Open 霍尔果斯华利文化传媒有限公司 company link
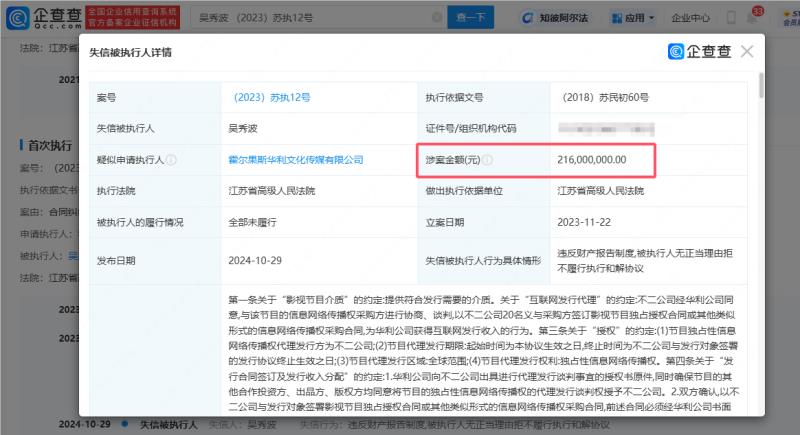 [296, 159]
